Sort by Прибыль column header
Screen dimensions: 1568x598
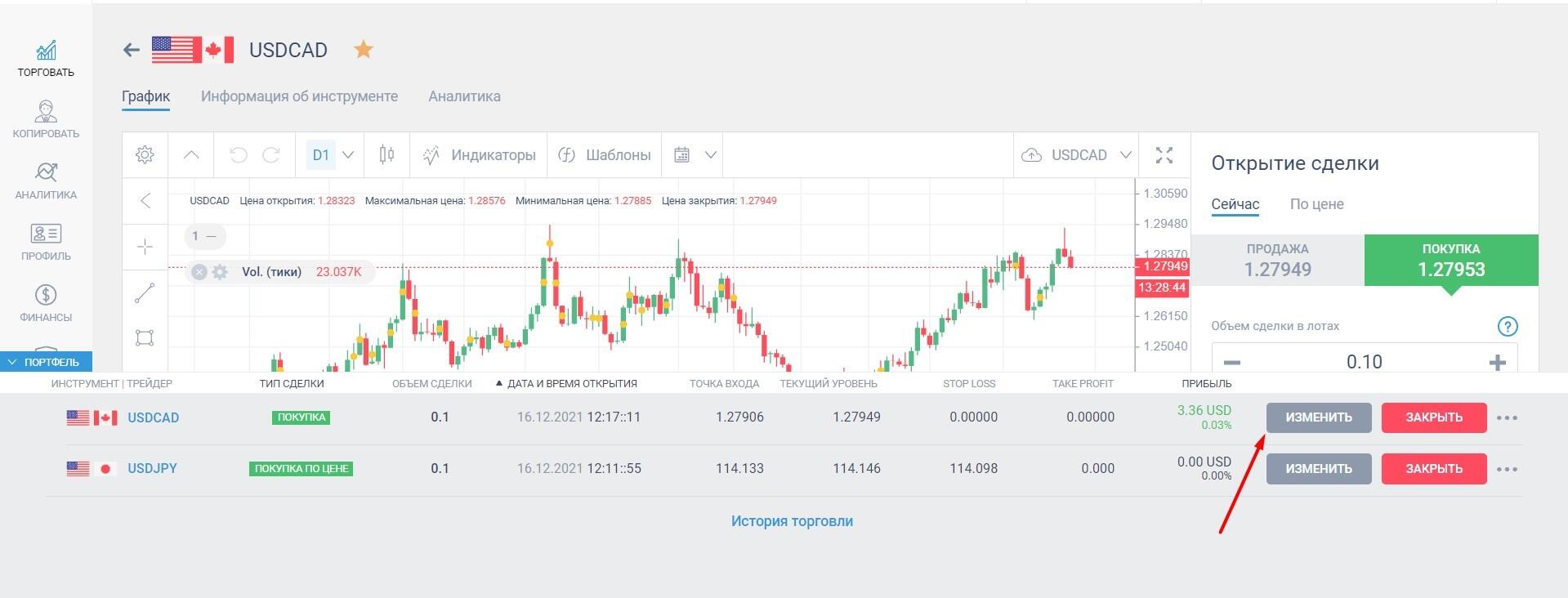1206,383
